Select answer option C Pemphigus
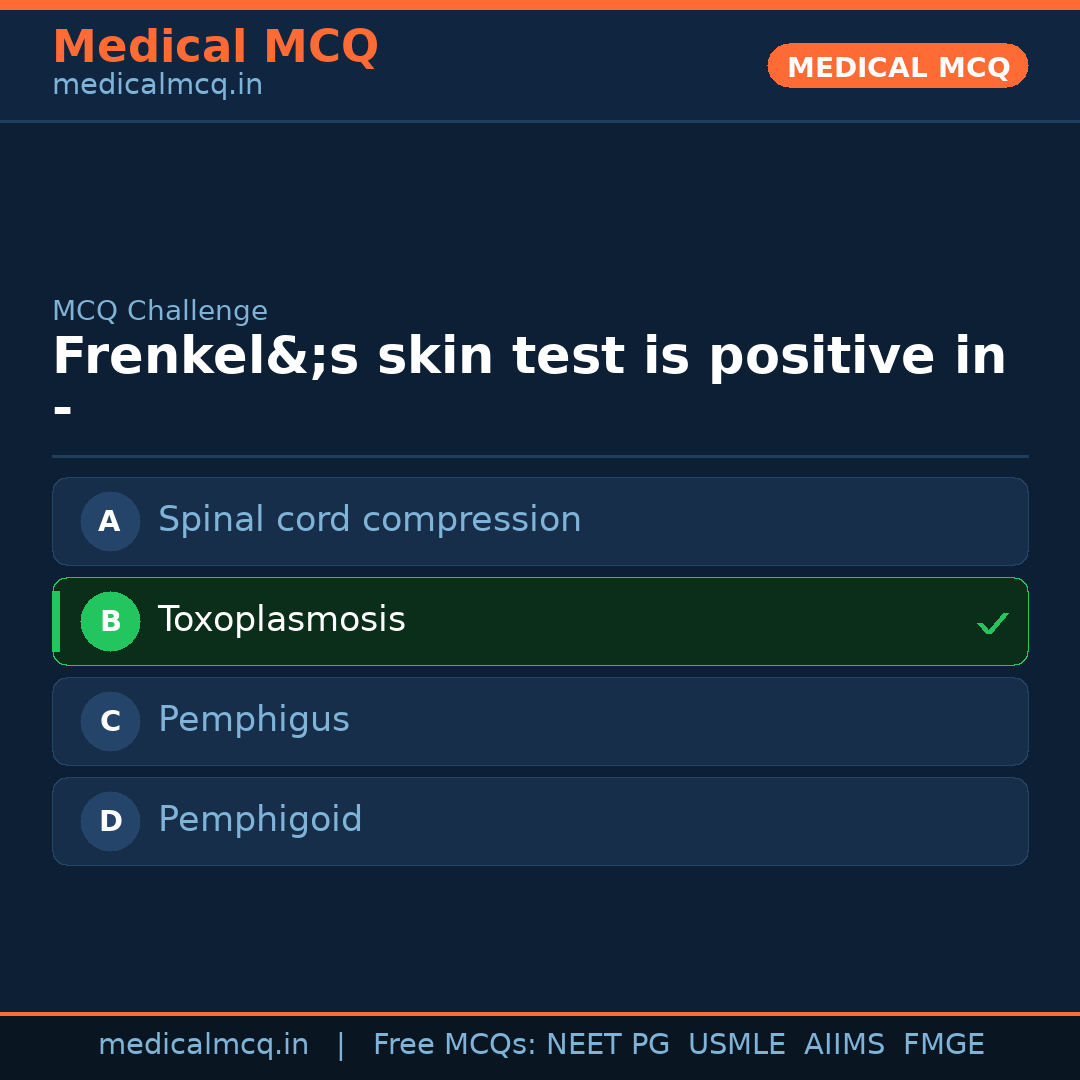 click(540, 721)
